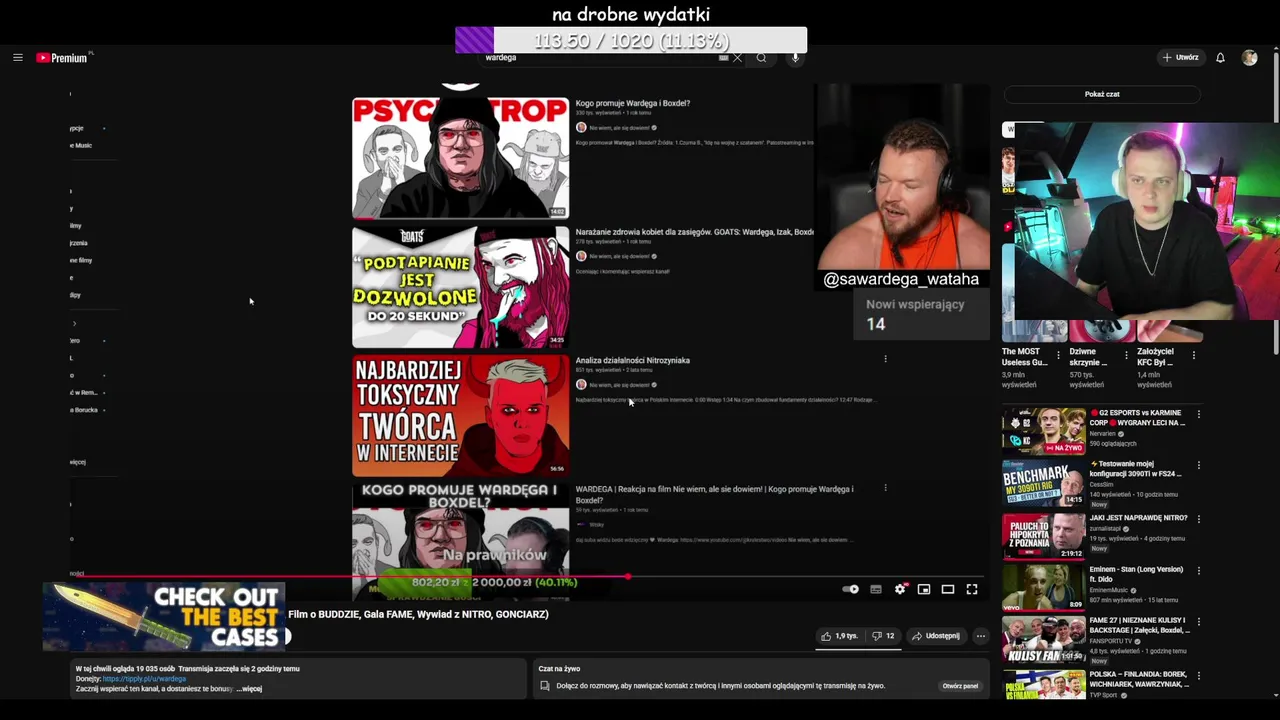Open the account avatar menu

coord(1249,58)
